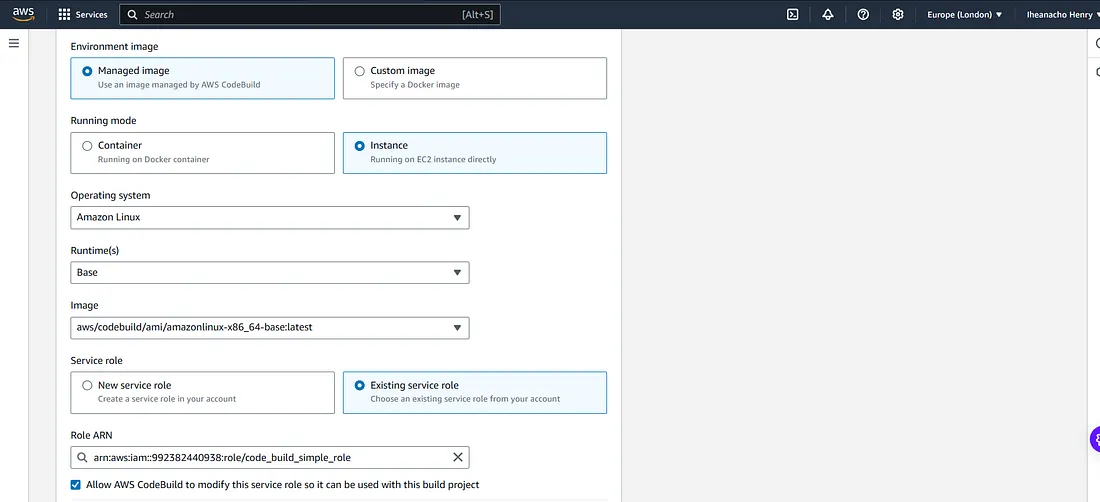Uncheck Allow AWS CodeBuild to modify role
Image resolution: width=1100 pixels, height=502 pixels.
76,484
